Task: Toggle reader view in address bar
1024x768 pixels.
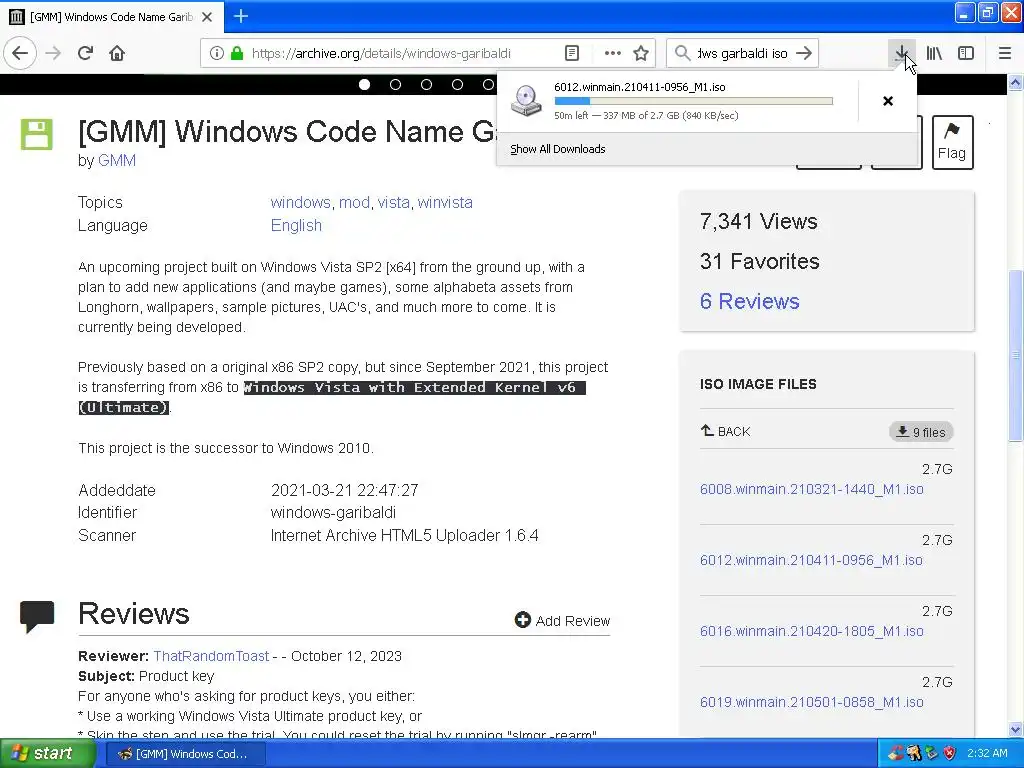Action: coord(571,53)
